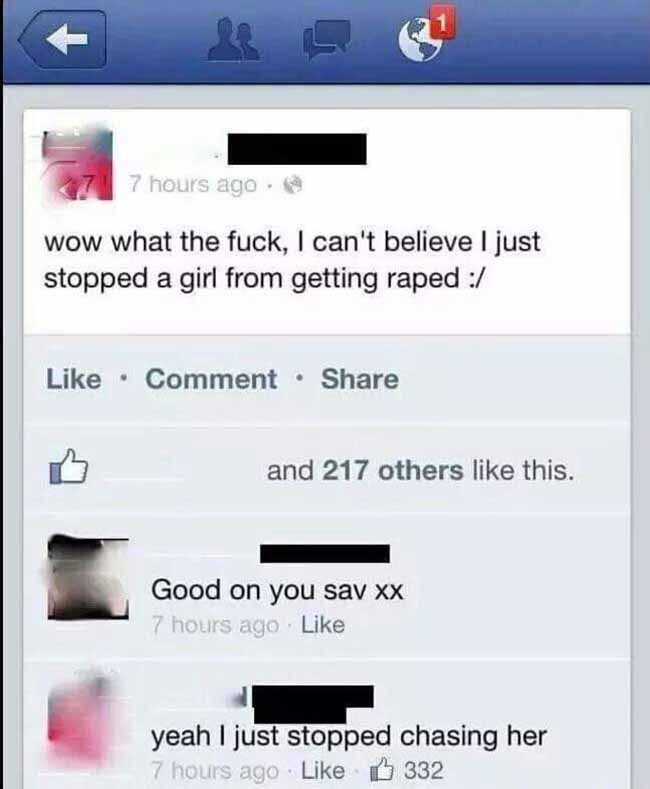Viewport: 650px width, 789px height.
Task: Click the redacted name of the post author
Action: coord(297,149)
